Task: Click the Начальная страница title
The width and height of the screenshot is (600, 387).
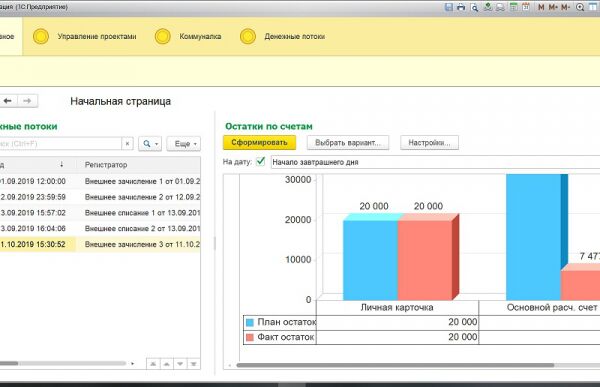Action: [x=121, y=101]
